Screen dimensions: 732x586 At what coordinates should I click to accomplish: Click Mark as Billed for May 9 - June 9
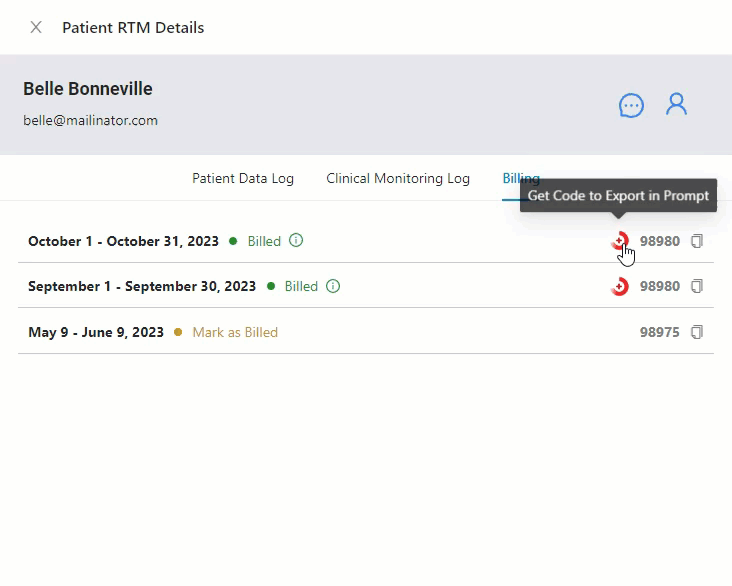(x=234, y=332)
